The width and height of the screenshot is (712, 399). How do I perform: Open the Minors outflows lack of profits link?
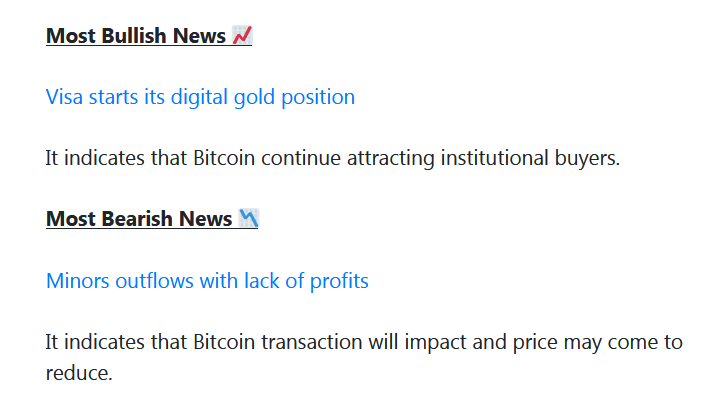pyautogui.click(x=207, y=281)
